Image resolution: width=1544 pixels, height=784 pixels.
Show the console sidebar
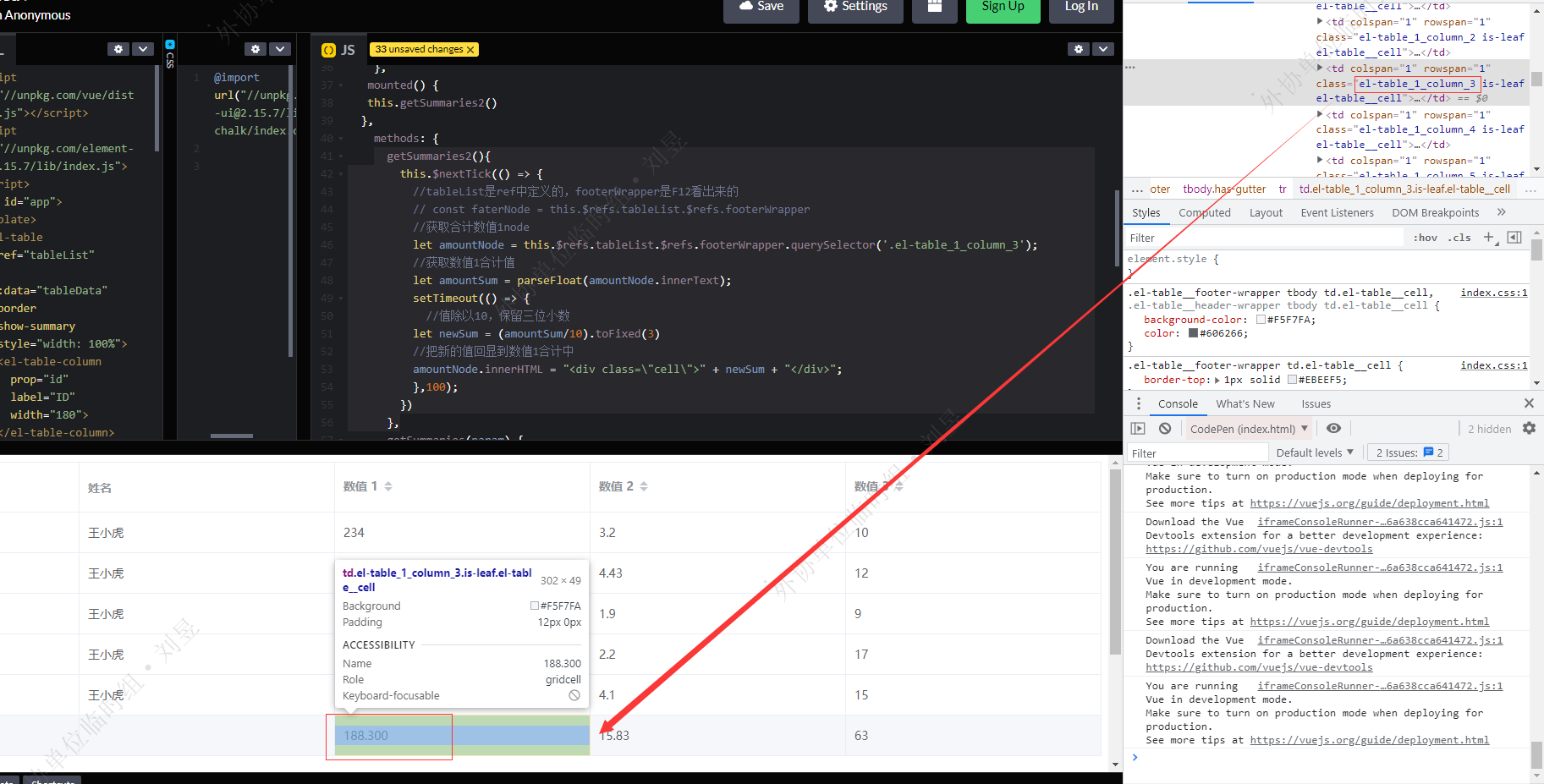(x=1138, y=429)
